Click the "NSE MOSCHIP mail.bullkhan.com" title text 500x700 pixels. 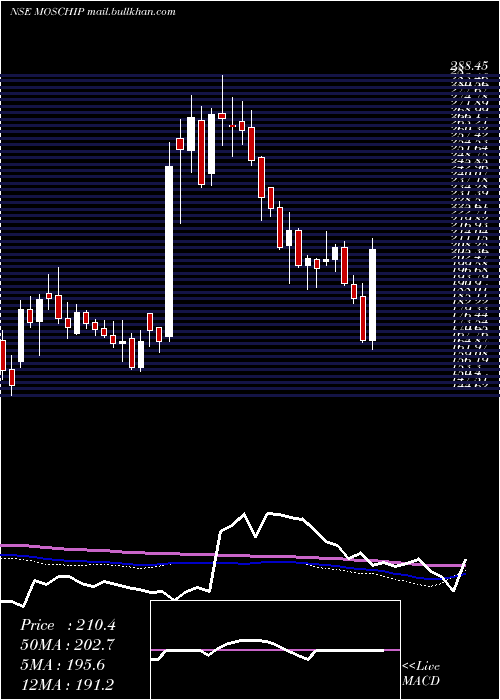92,12
